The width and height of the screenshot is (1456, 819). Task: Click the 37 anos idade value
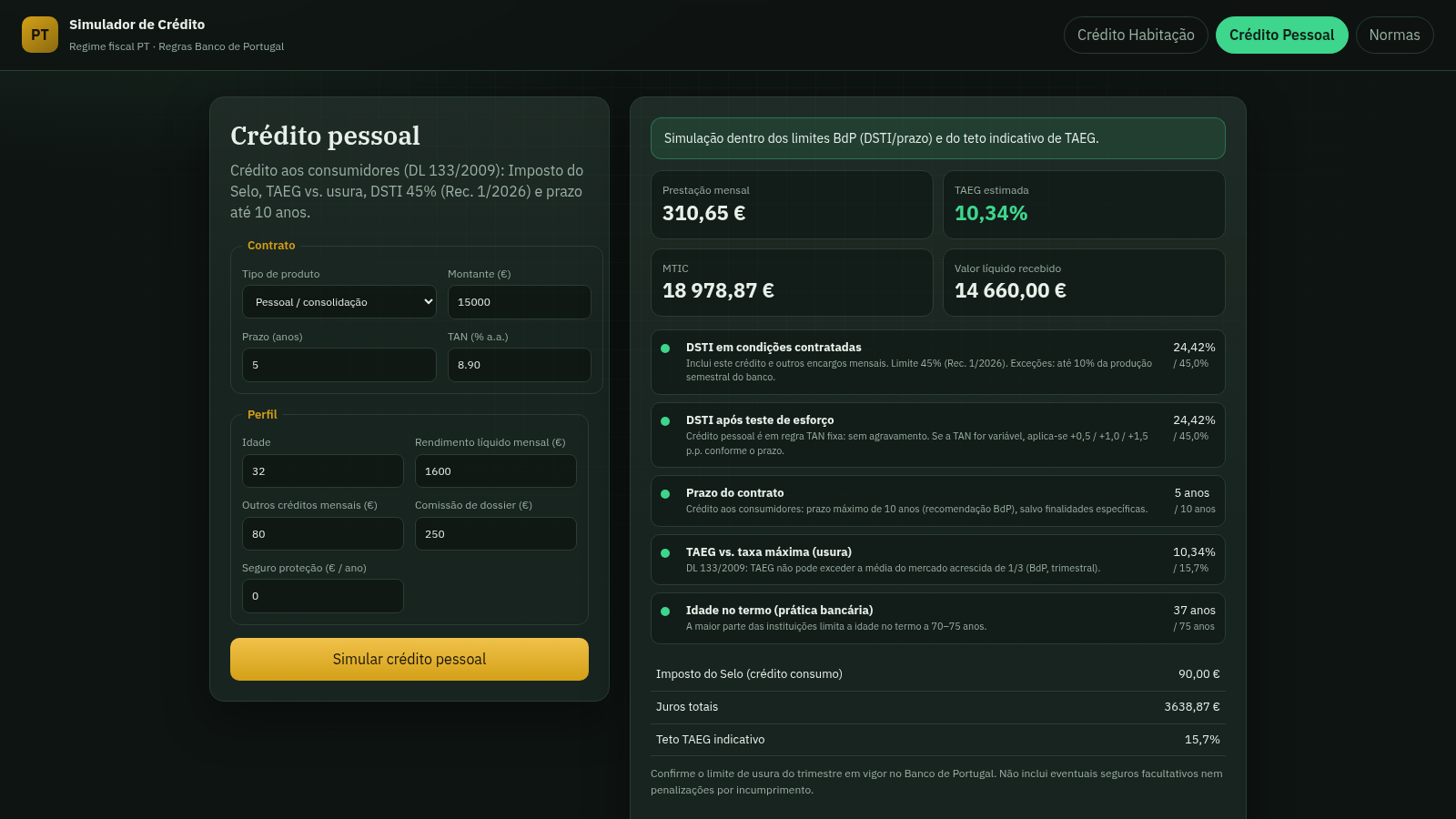1194,611
